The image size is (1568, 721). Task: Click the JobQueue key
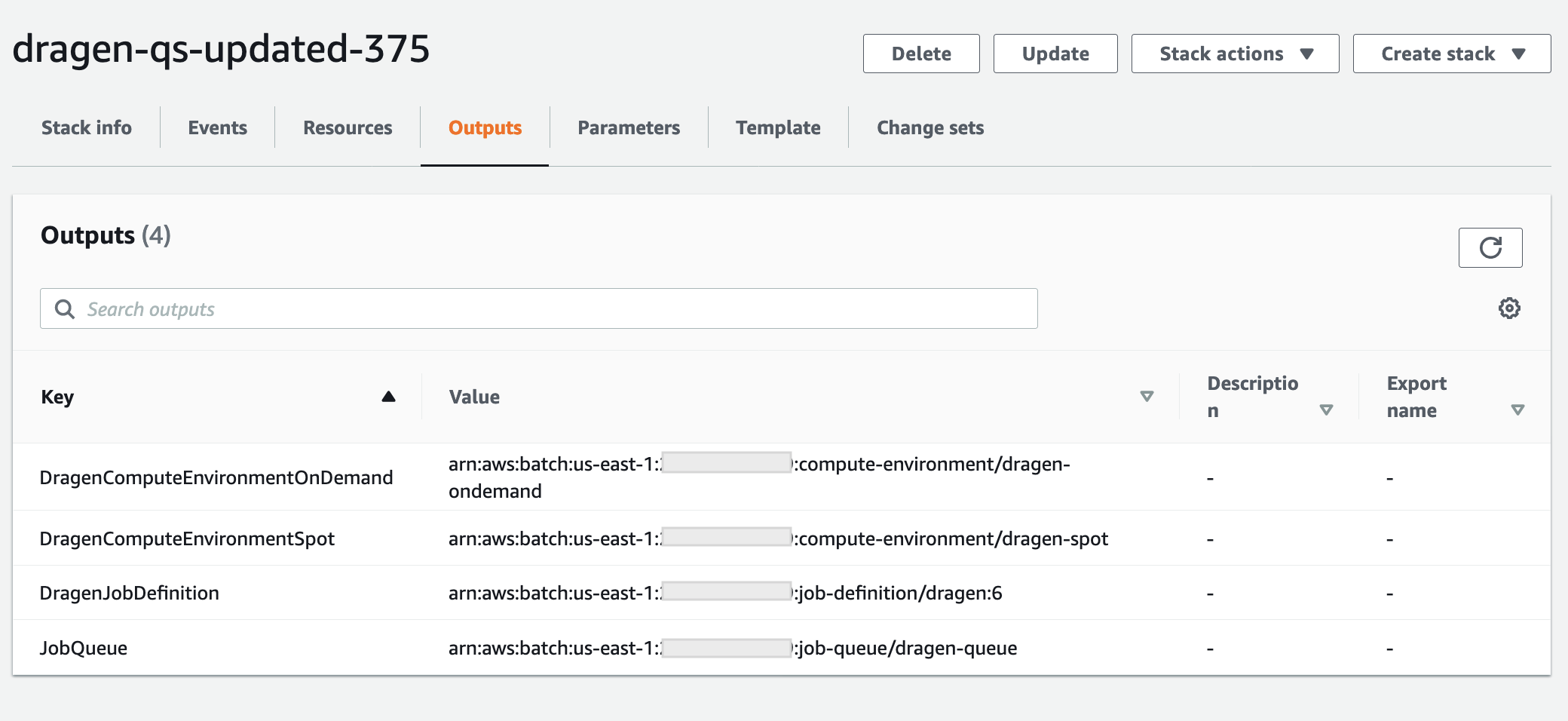coord(83,648)
